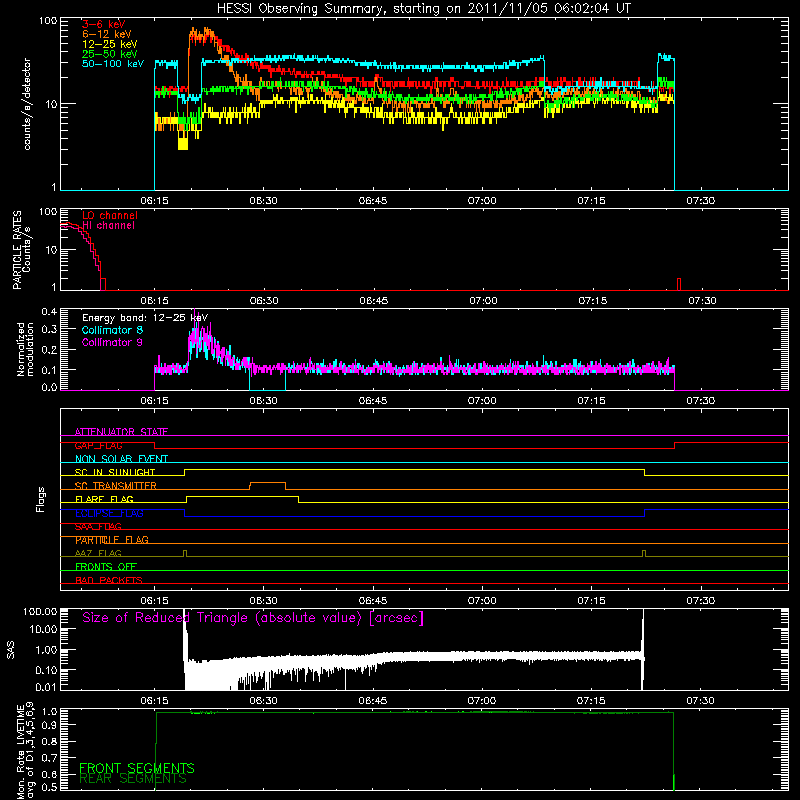Screen dimensions: 800x800
Task: Click the orange '6-12 keV' legend label
Action: 106,34
